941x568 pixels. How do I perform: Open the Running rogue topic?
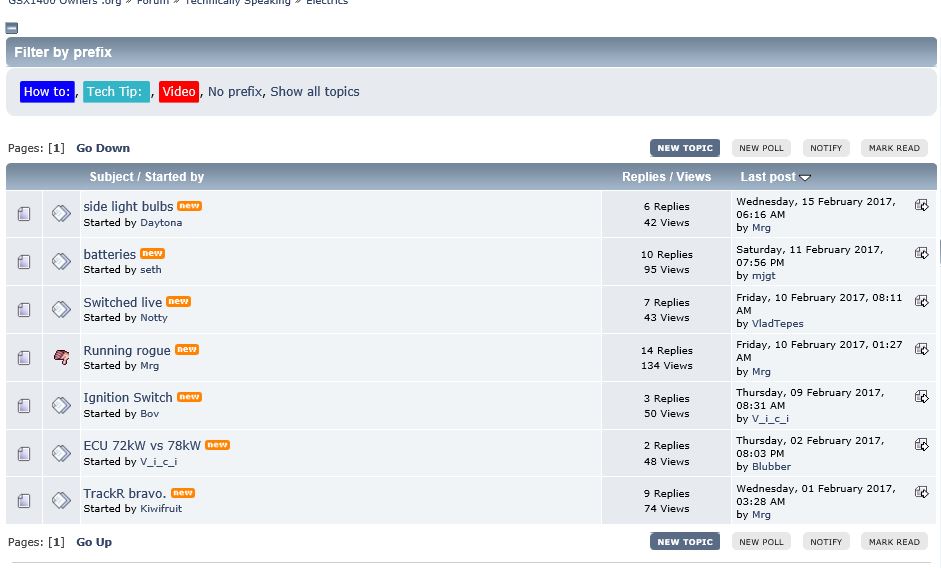[127, 351]
